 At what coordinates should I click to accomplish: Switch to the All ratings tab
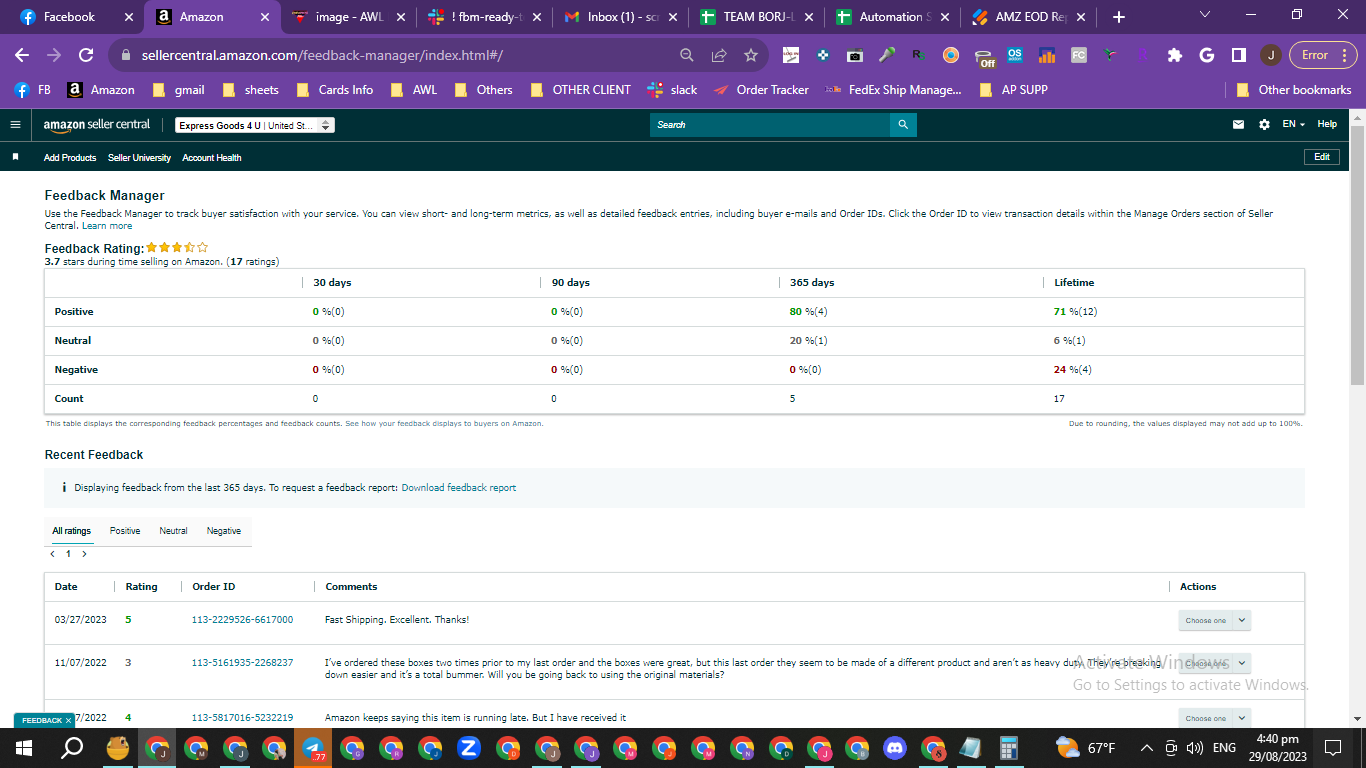[x=72, y=531]
